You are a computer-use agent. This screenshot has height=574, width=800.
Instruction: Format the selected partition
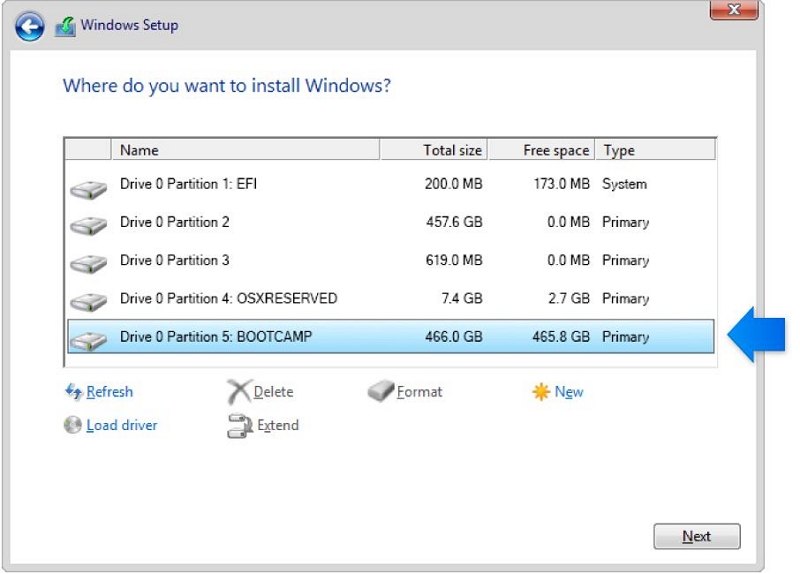click(x=419, y=392)
